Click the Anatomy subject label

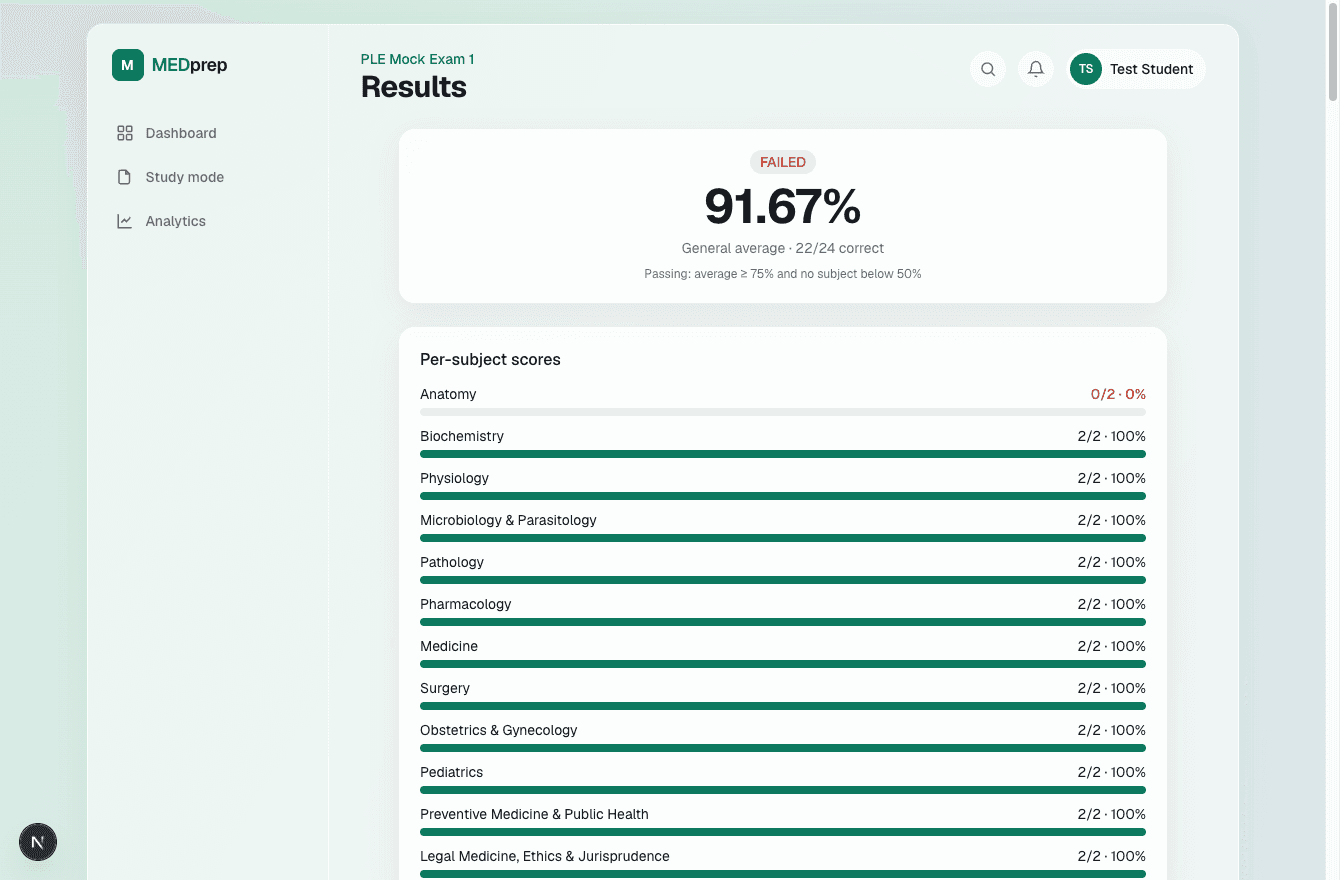click(x=448, y=394)
